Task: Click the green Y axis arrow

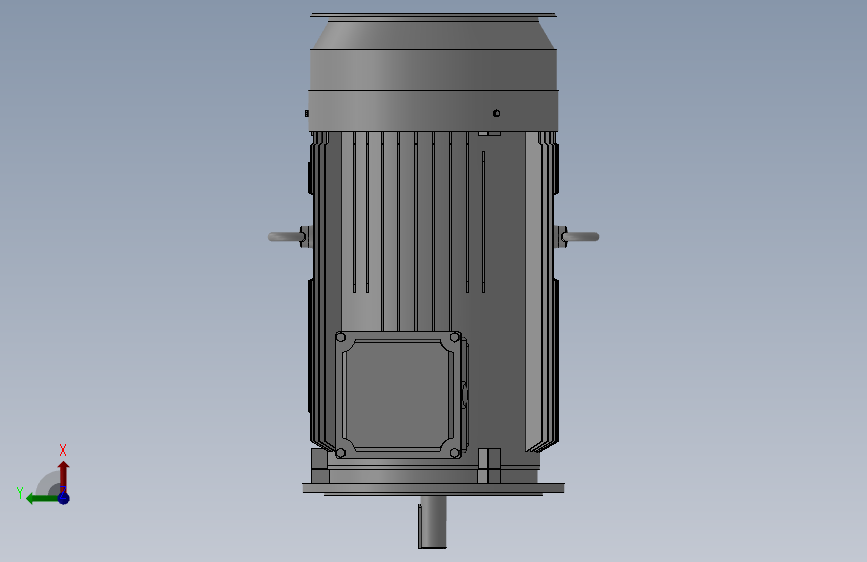Action: [x=42, y=499]
